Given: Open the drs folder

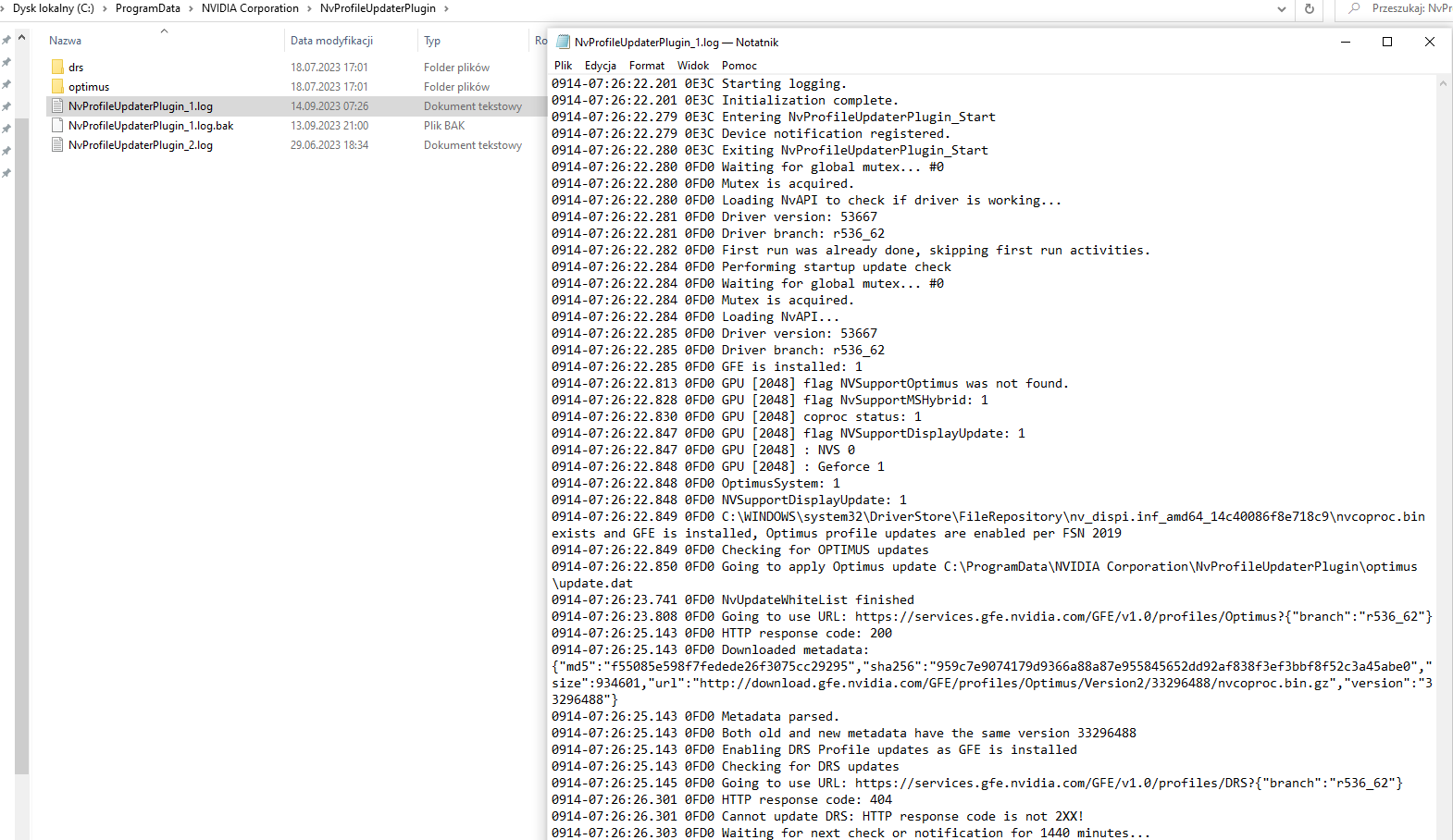Looking at the screenshot, I should pos(76,68).
